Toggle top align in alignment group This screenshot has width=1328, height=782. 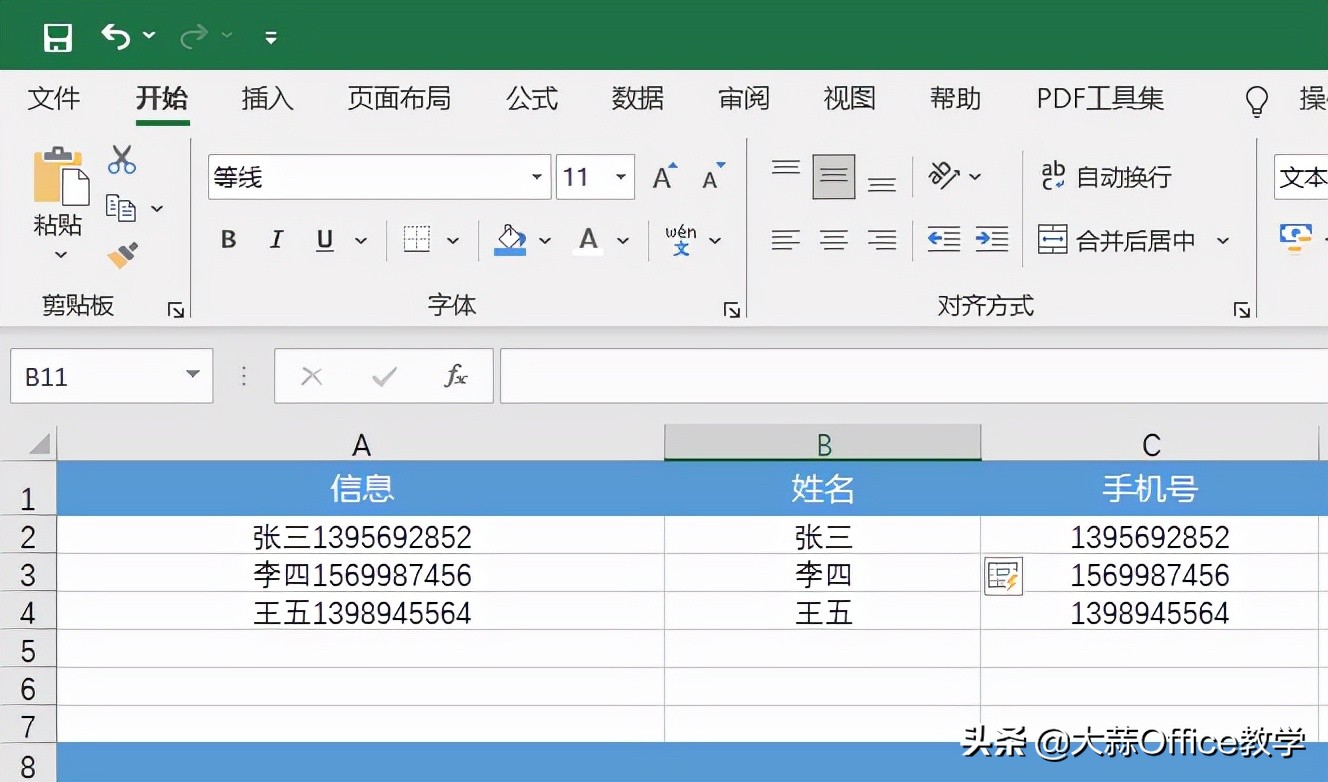(785, 167)
